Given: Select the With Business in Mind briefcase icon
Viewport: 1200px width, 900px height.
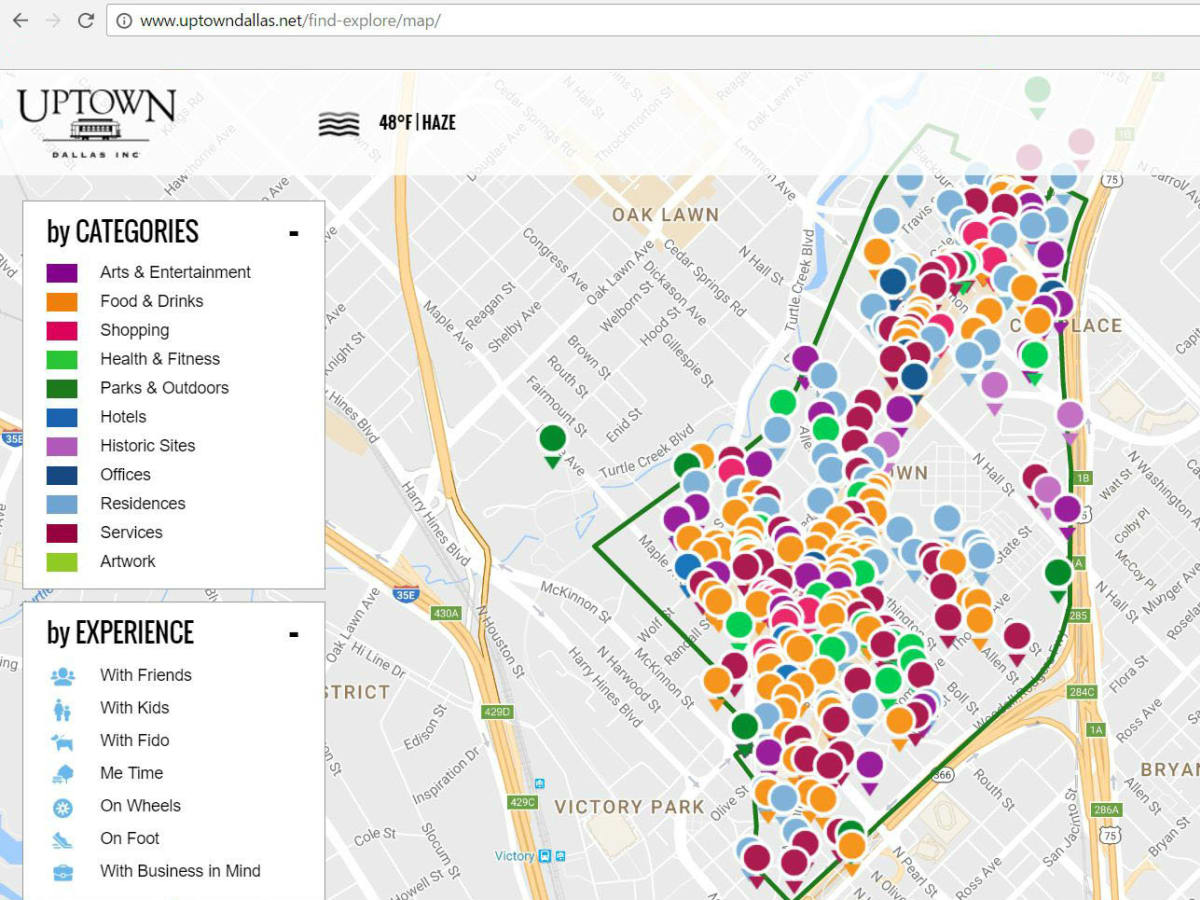Looking at the screenshot, I should pos(64,871).
